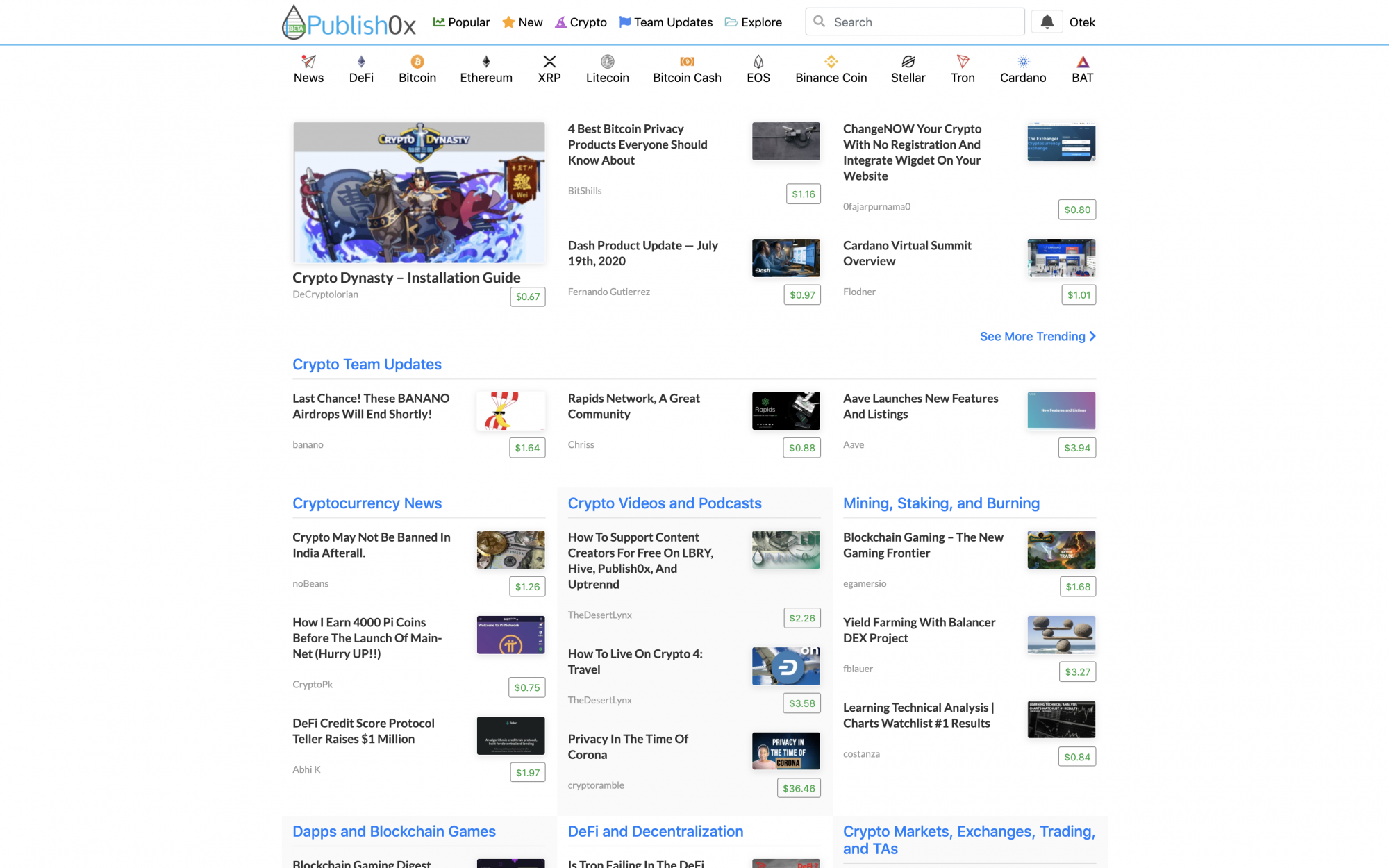Open Crypto Markets, Exchanges, Trading heading
This screenshot has height=868, width=1389.
coord(969,840)
